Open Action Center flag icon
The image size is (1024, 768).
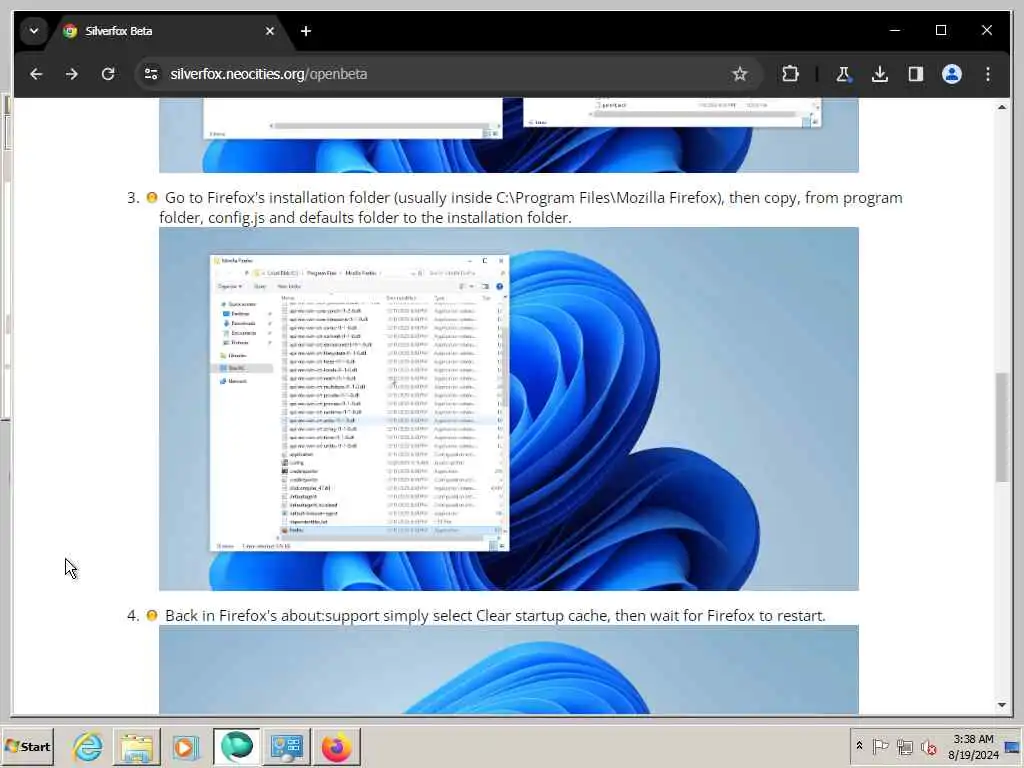880,746
